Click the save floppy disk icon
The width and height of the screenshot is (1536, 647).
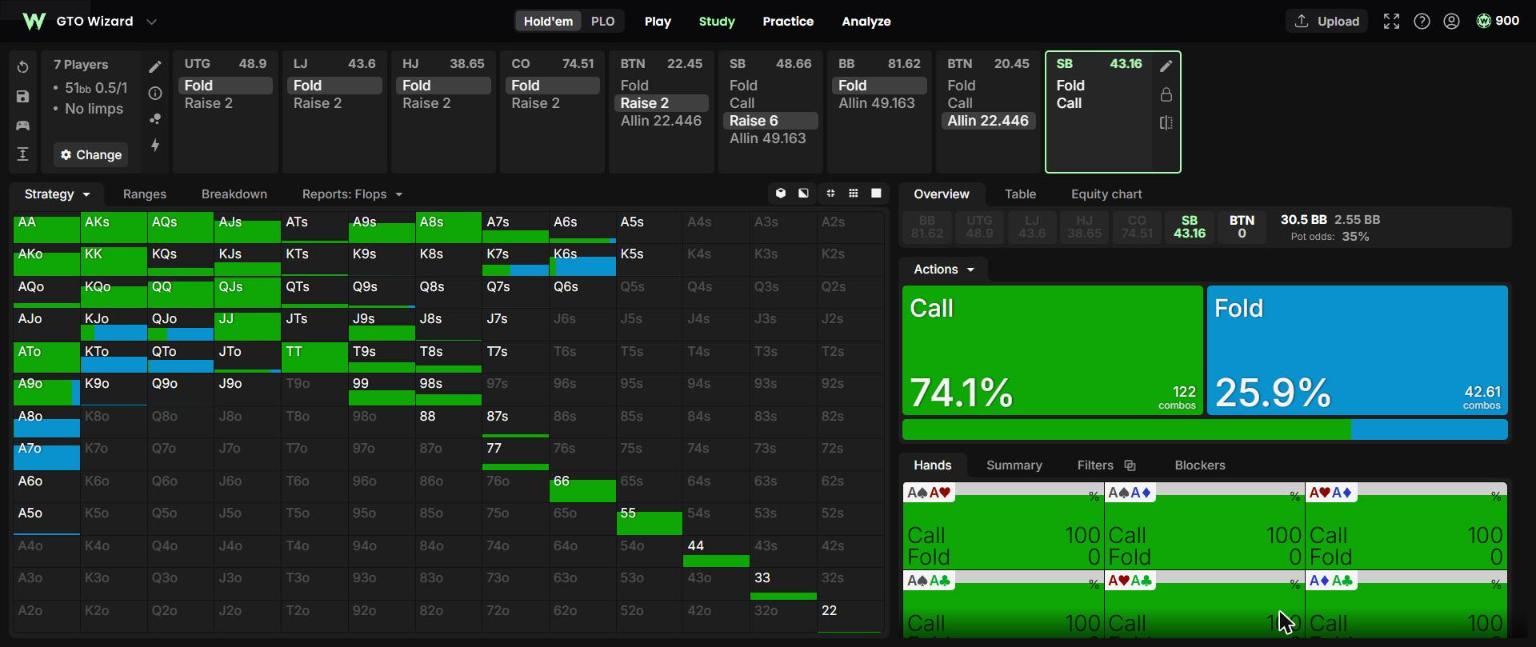click(23, 96)
